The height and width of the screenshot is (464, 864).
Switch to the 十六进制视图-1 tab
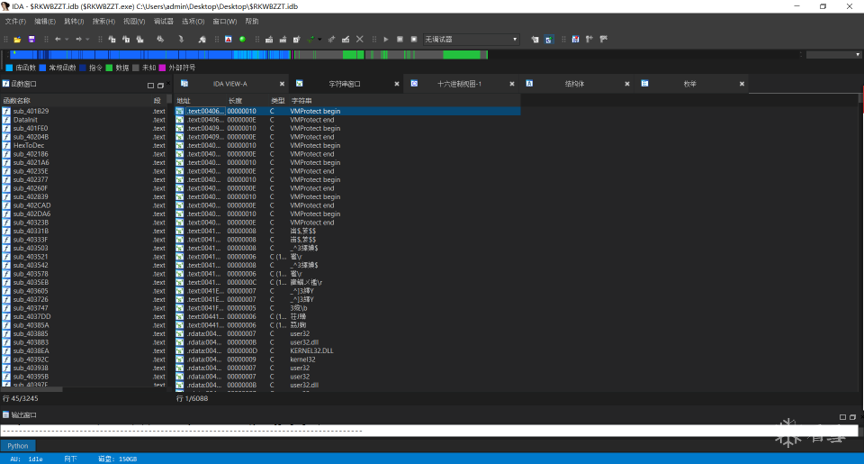pos(459,84)
